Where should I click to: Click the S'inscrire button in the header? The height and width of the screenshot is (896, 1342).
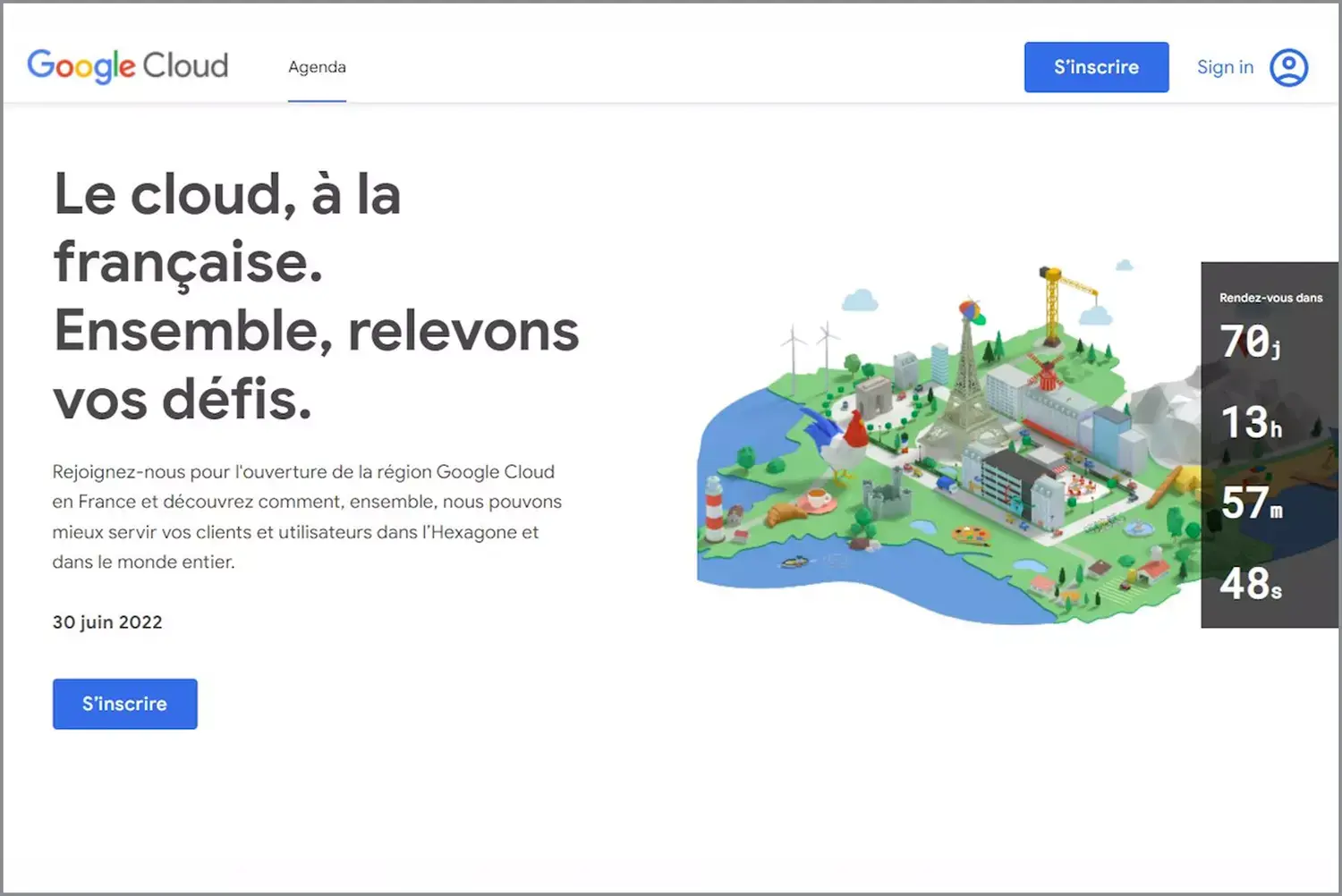tap(1096, 67)
